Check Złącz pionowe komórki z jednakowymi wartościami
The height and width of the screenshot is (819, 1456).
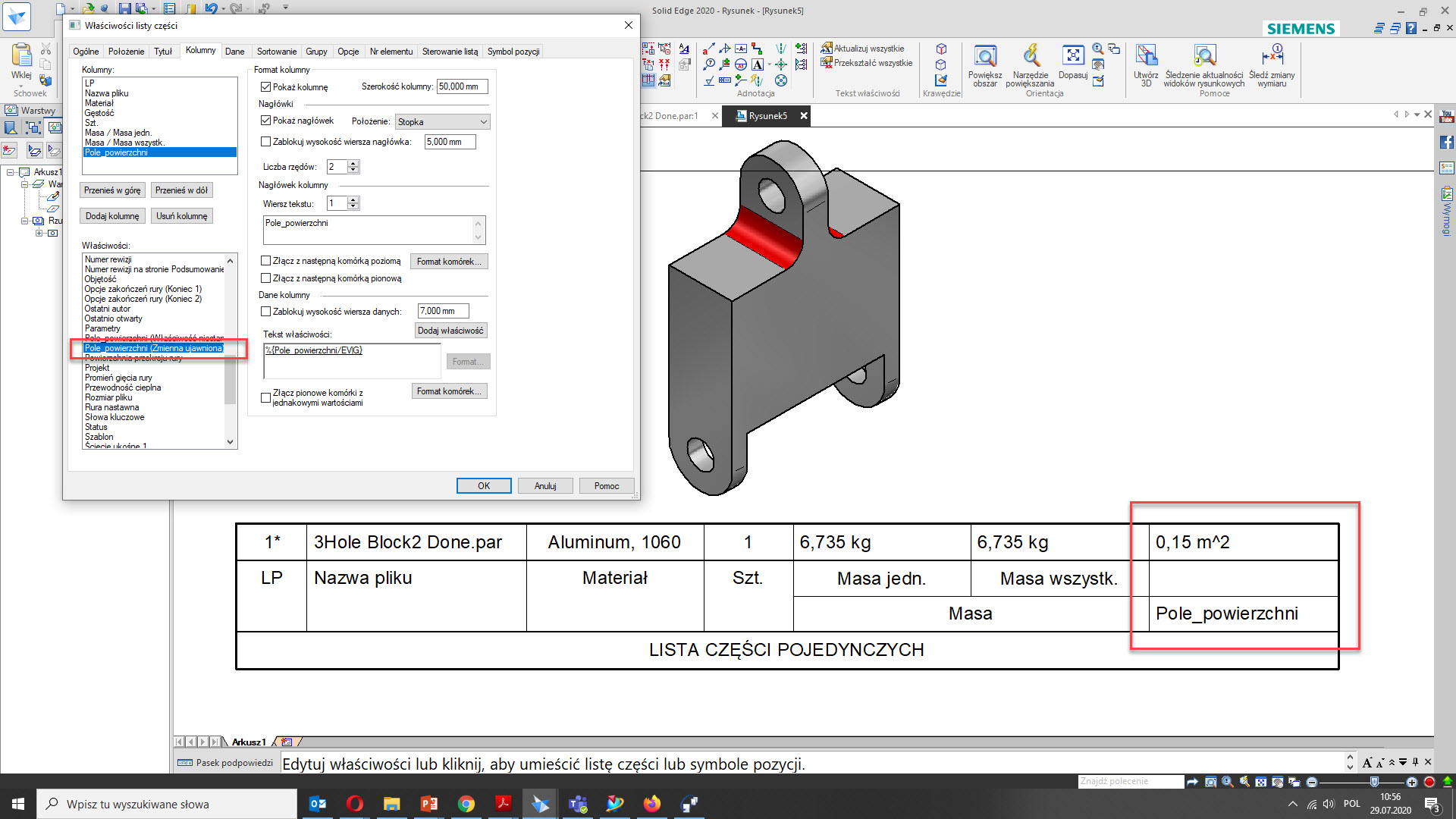tap(266, 397)
